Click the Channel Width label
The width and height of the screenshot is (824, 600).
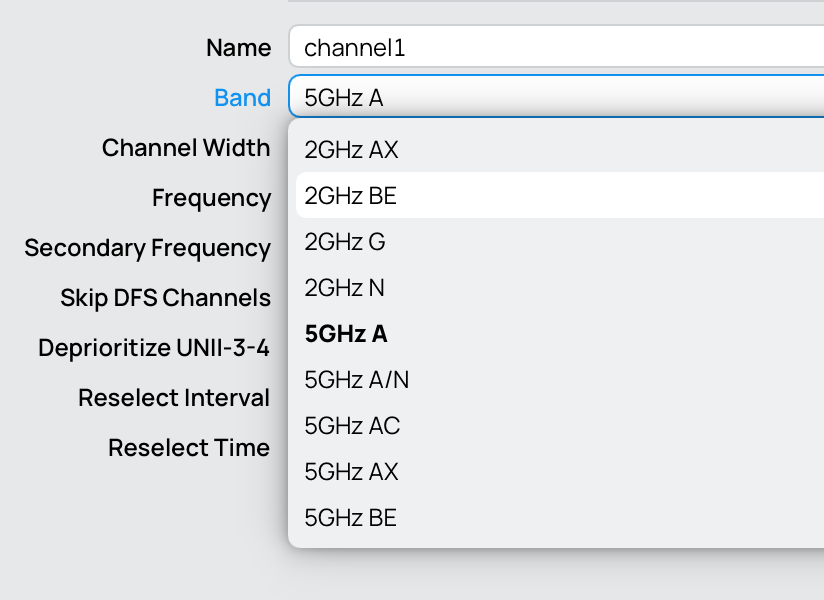point(186,148)
